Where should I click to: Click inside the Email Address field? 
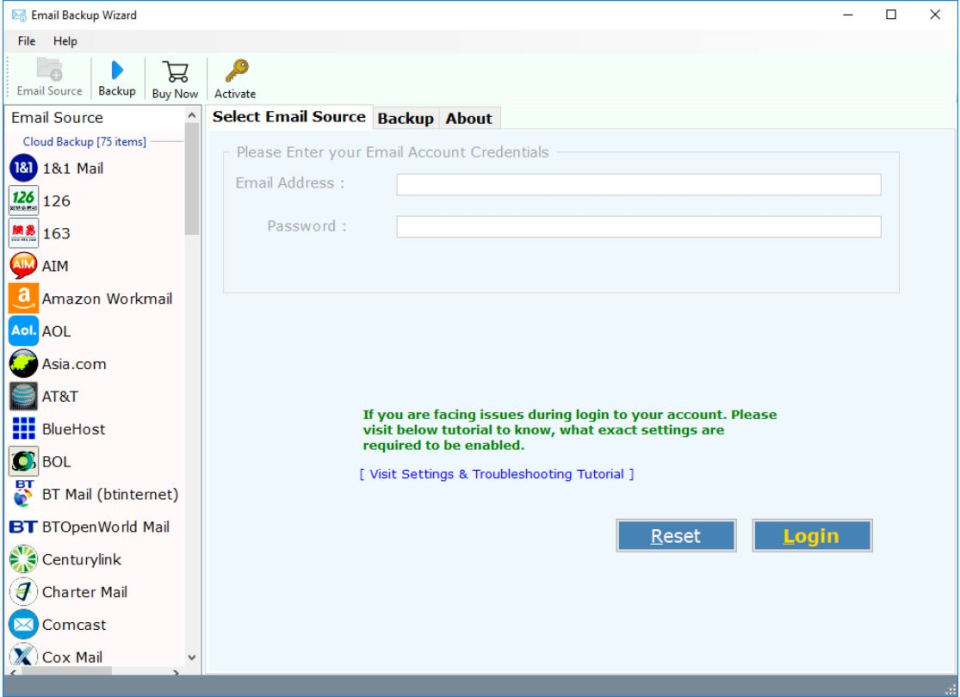tap(640, 184)
